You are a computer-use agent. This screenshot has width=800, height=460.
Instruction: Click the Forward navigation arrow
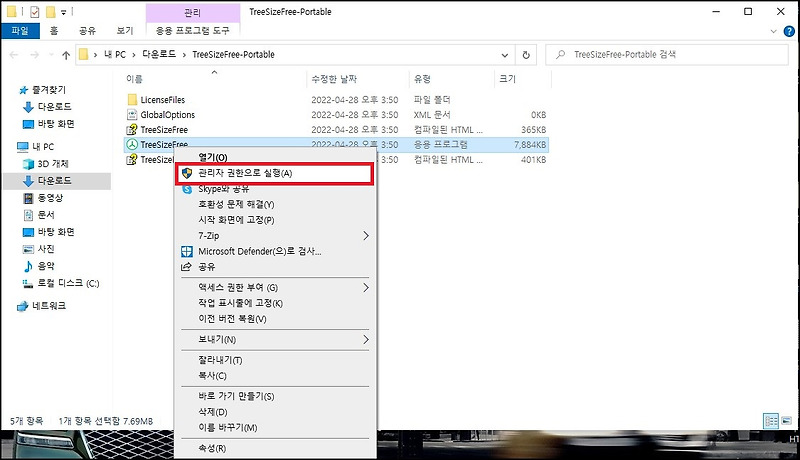pyautogui.click(x=34, y=55)
